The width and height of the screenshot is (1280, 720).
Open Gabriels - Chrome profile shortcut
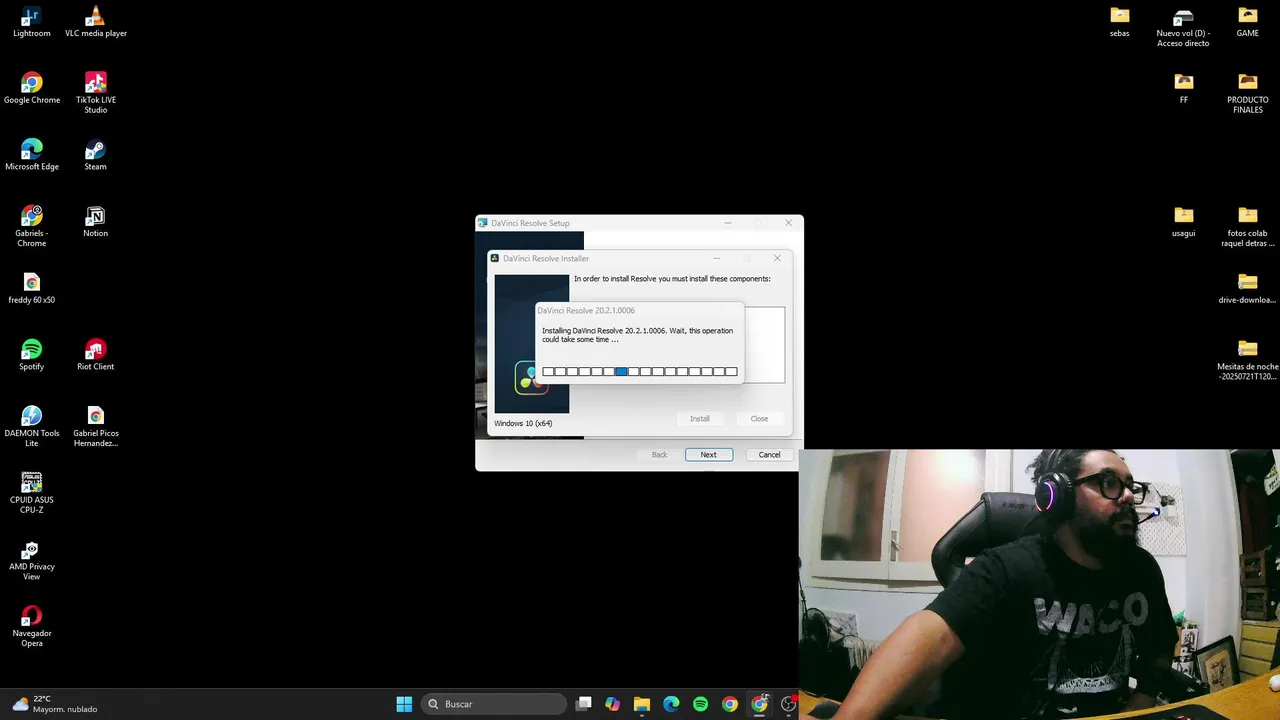(31, 227)
